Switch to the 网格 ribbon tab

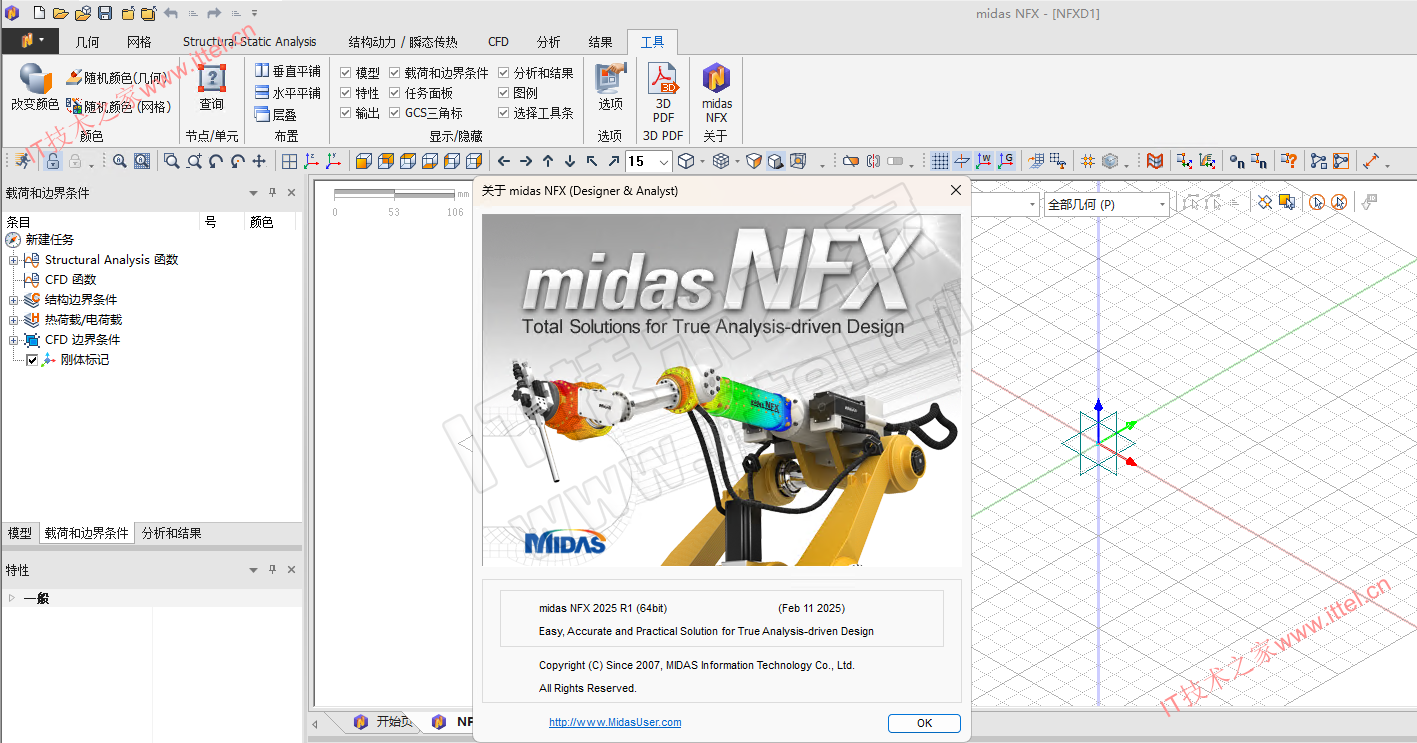[139, 42]
